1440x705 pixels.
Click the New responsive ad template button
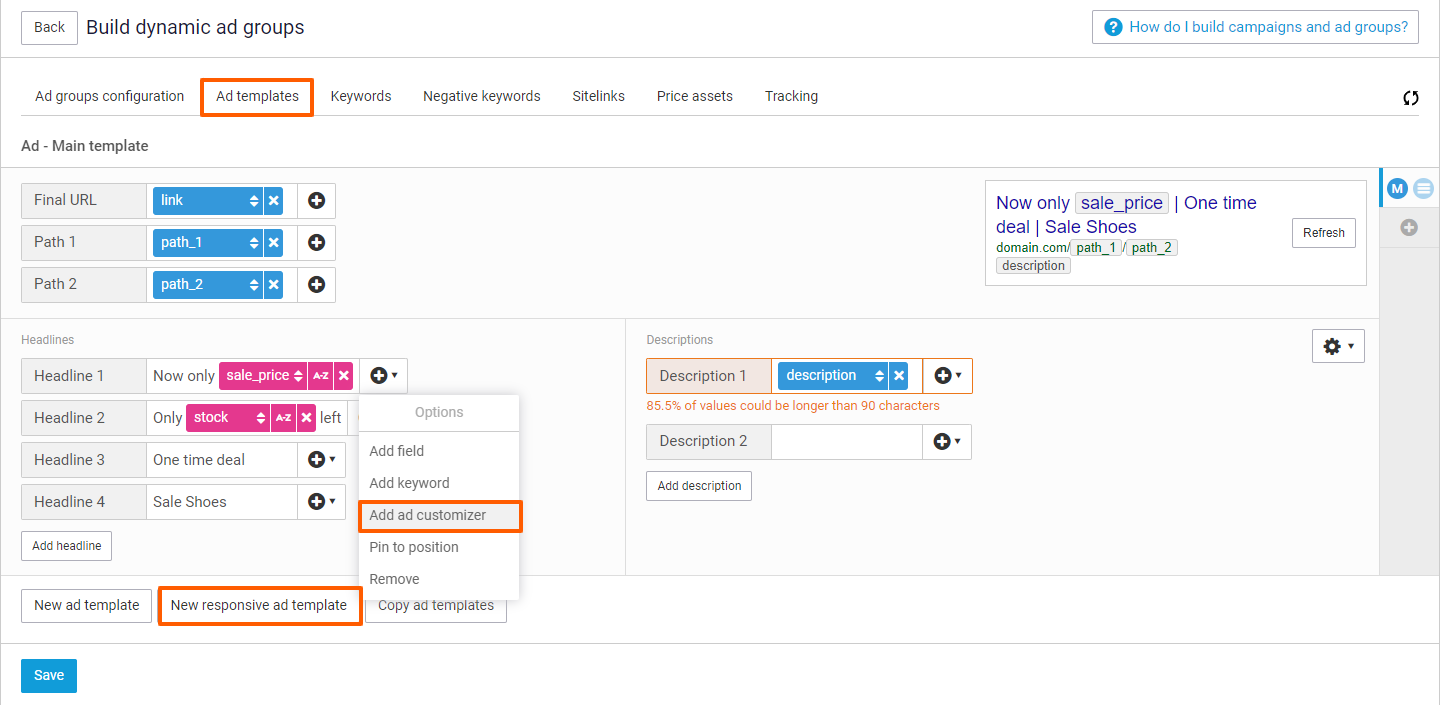pyautogui.click(x=259, y=605)
